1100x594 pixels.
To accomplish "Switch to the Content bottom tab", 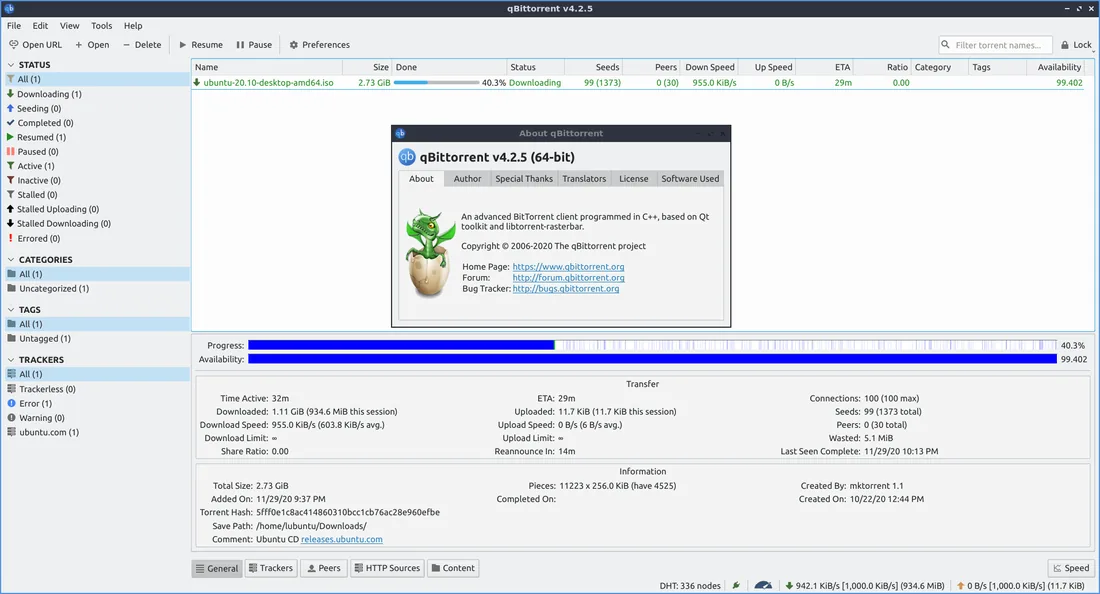I will (452, 568).
